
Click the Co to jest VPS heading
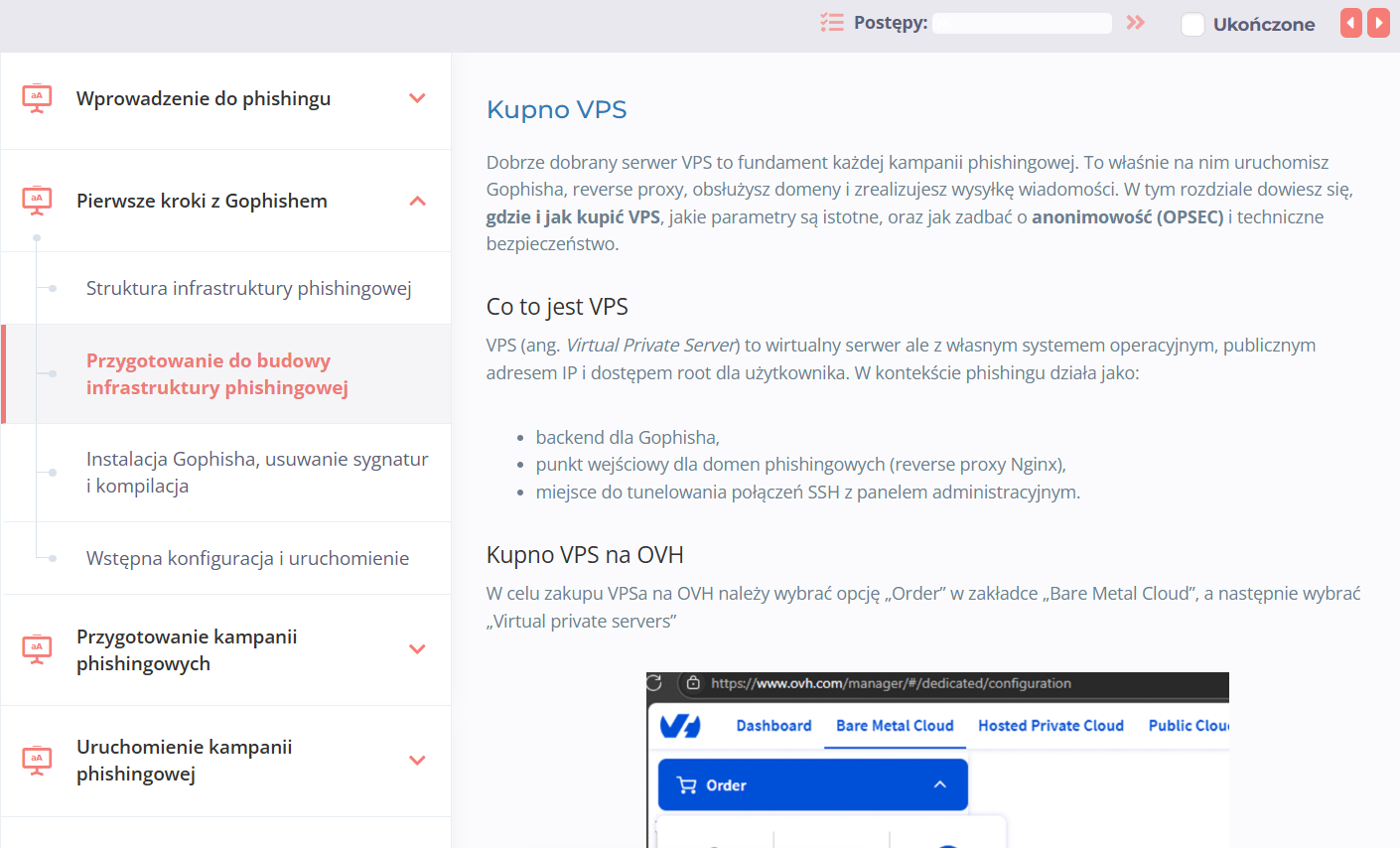(557, 307)
